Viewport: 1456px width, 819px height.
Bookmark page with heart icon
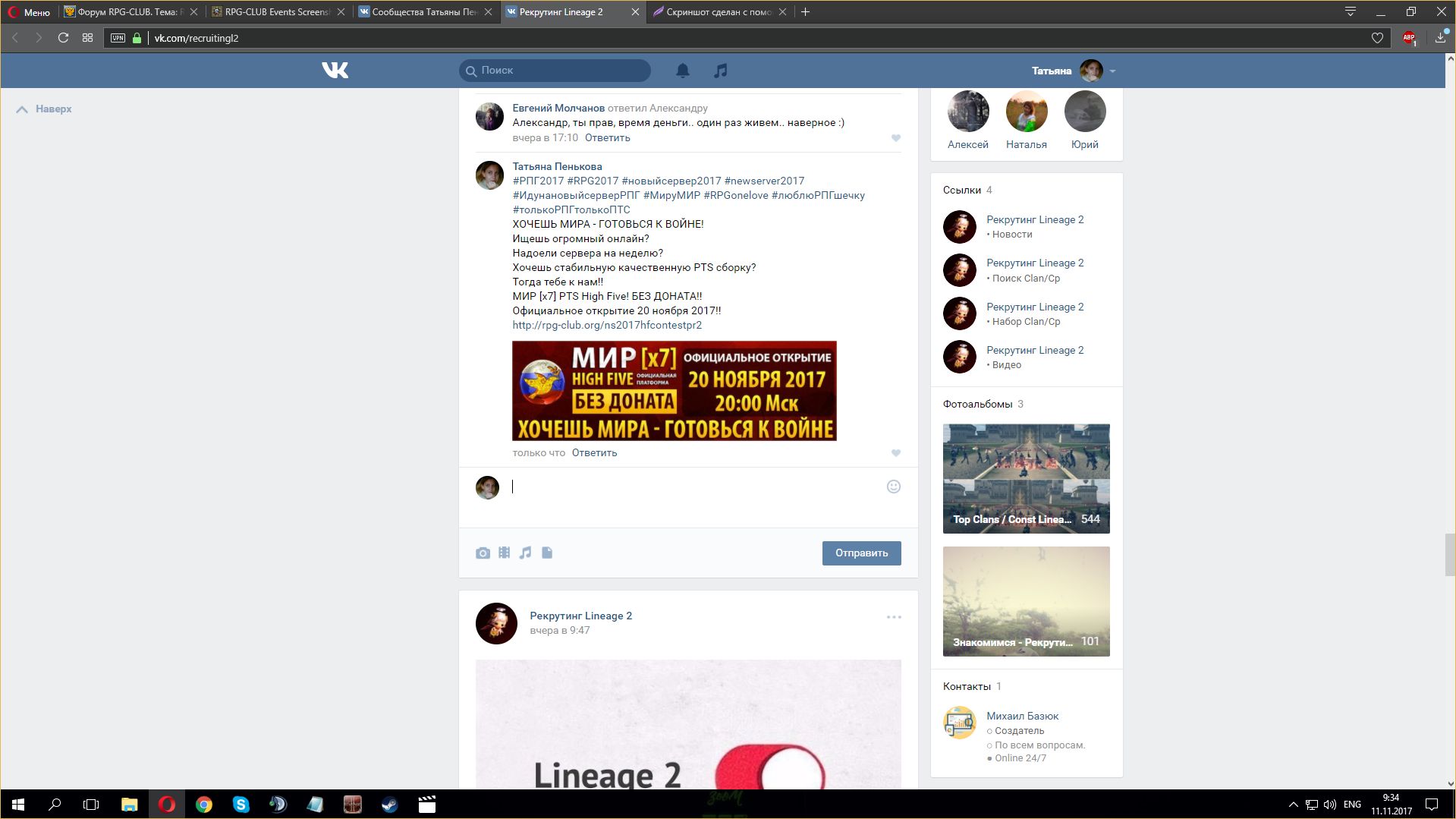point(1377,38)
